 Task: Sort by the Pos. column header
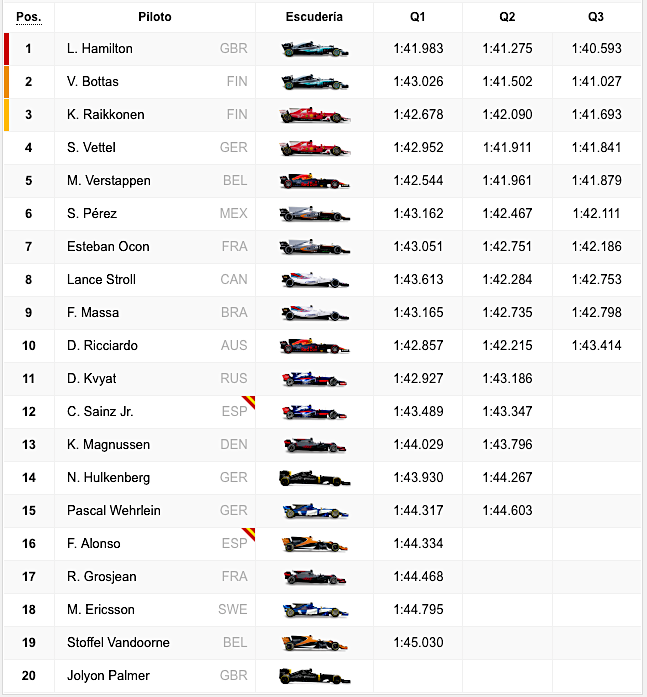pos(28,17)
